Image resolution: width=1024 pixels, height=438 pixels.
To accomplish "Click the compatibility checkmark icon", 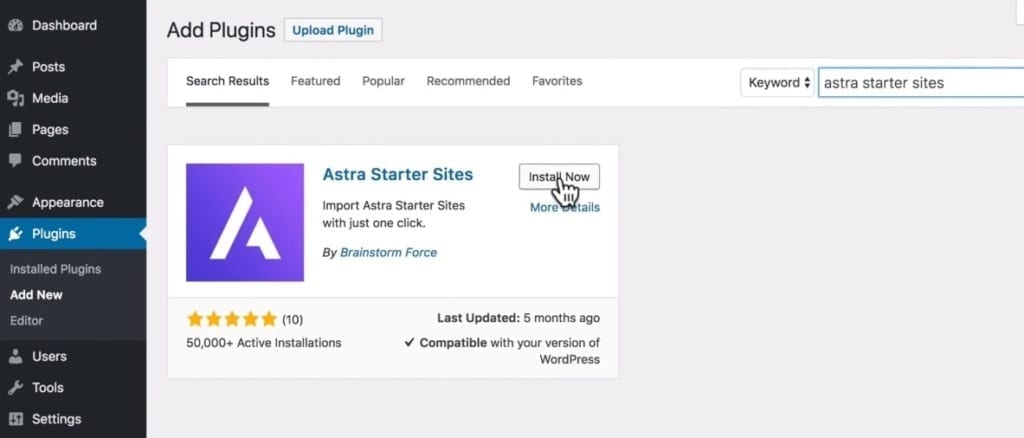I will tap(409, 342).
